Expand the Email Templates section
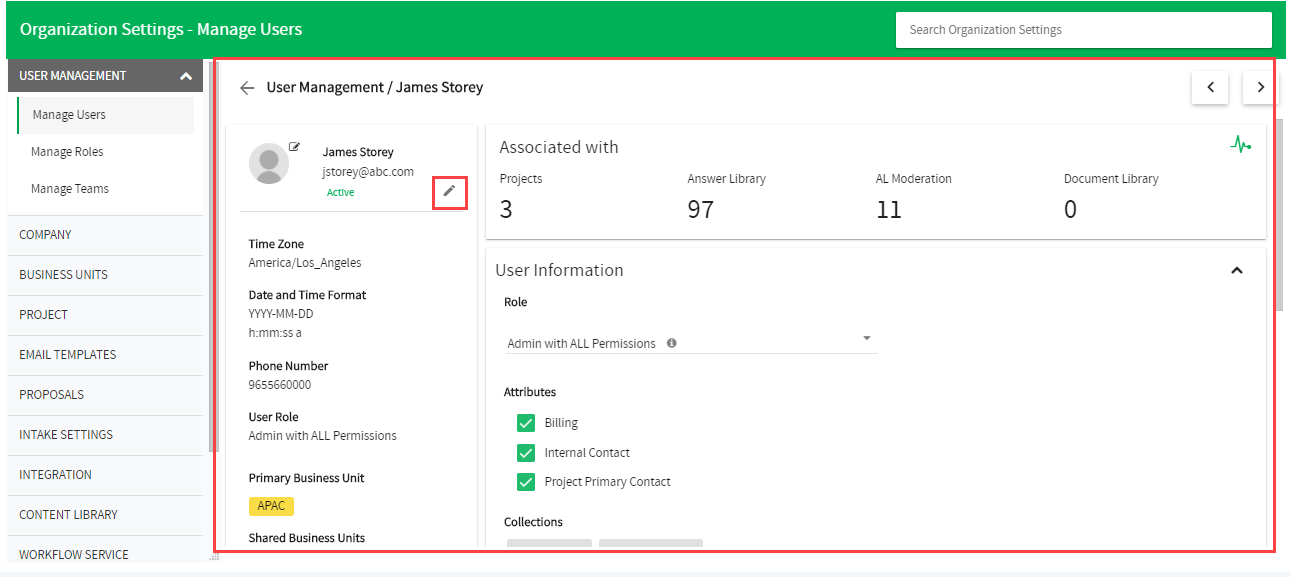Viewport: 1291px width, 577px height. 105,355
